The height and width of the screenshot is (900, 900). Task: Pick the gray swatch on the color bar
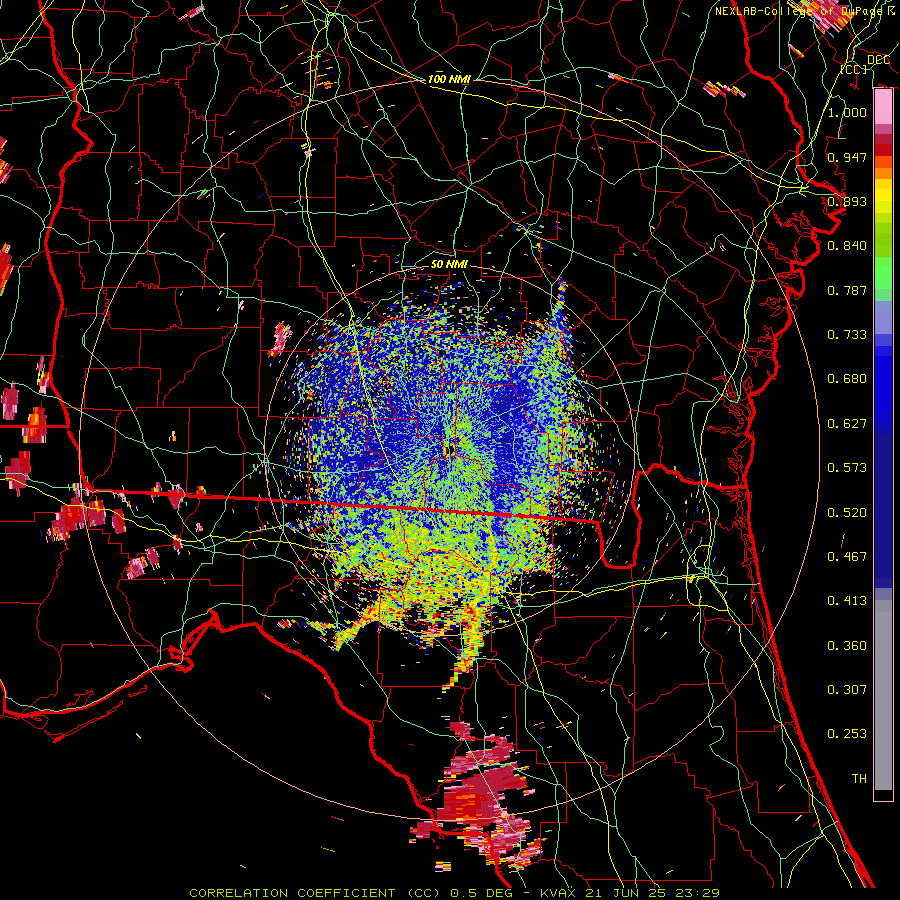883,695
